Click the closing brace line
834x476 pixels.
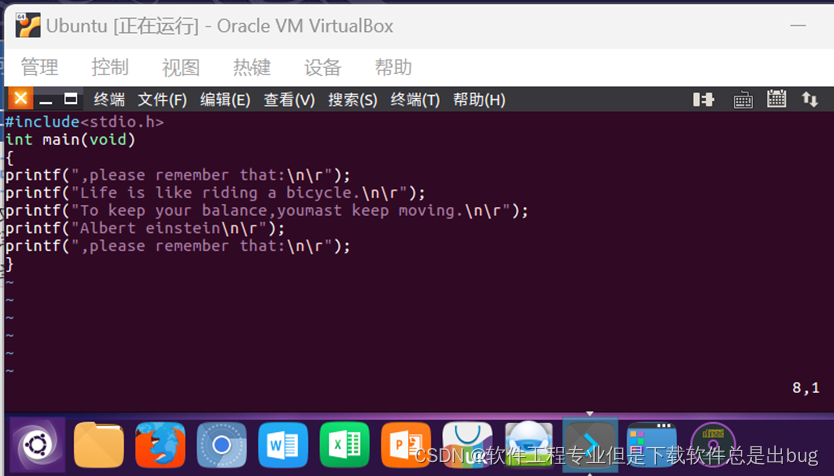[x=10, y=264]
